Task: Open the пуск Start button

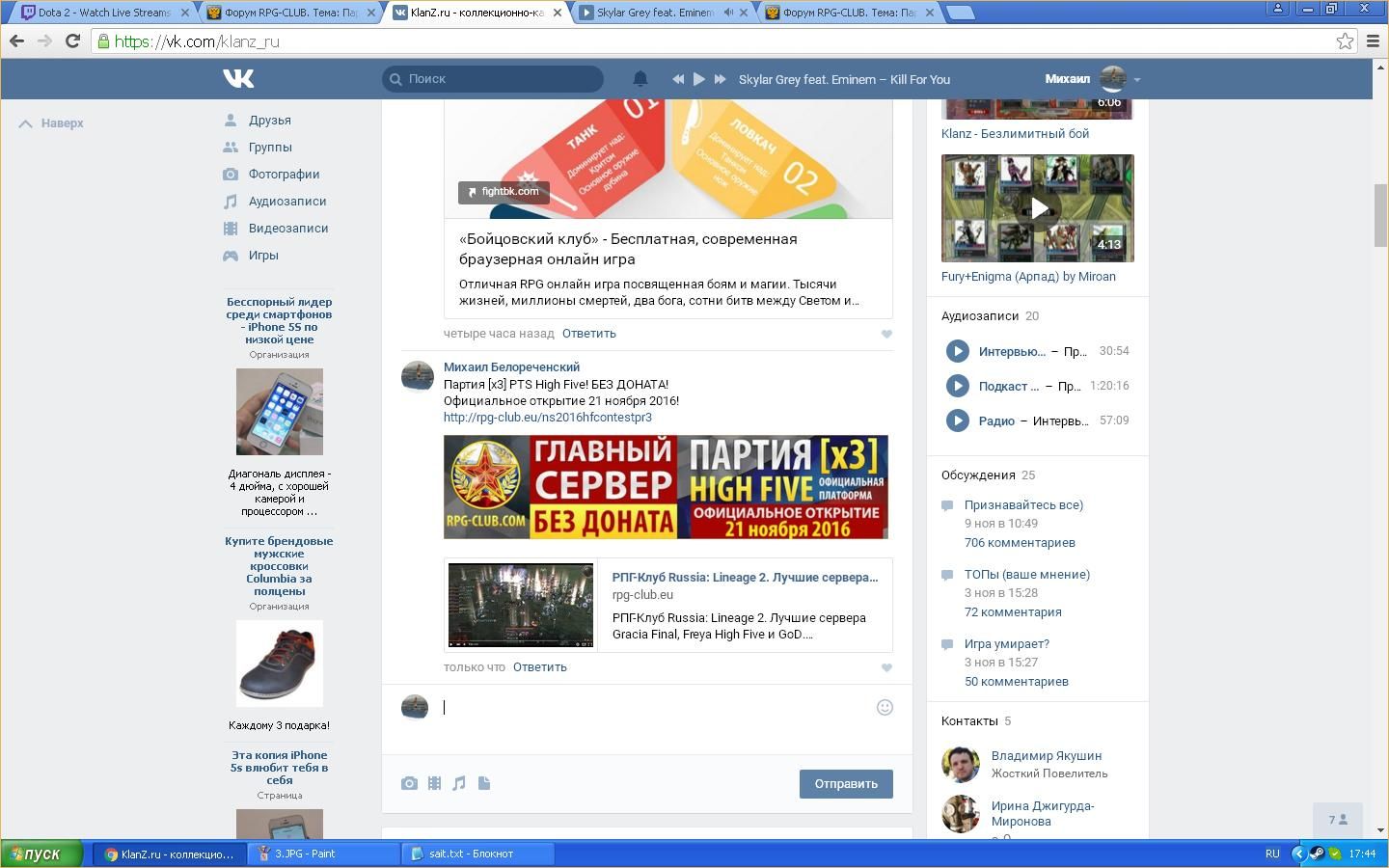Action: click(x=41, y=854)
